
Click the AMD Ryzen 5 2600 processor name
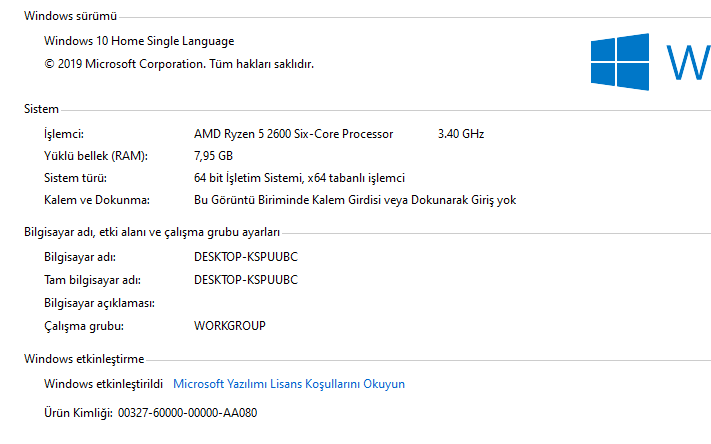click(x=293, y=134)
